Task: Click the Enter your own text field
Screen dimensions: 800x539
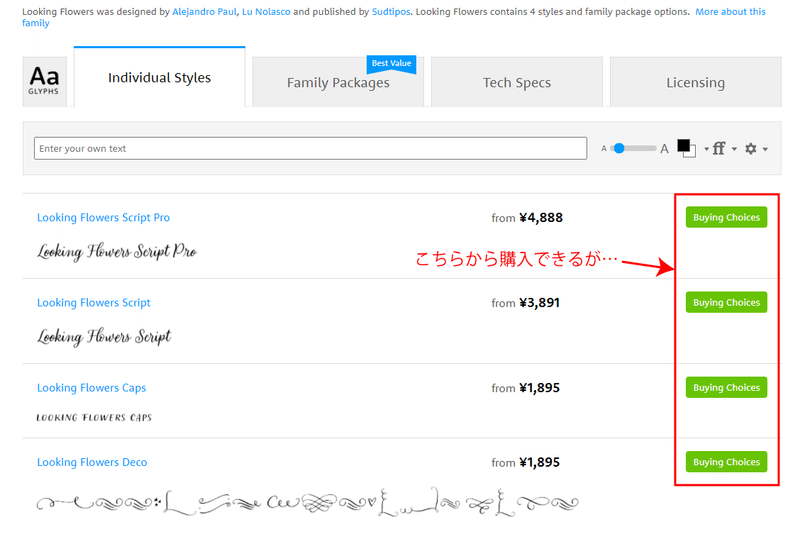Action: point(310,149)
